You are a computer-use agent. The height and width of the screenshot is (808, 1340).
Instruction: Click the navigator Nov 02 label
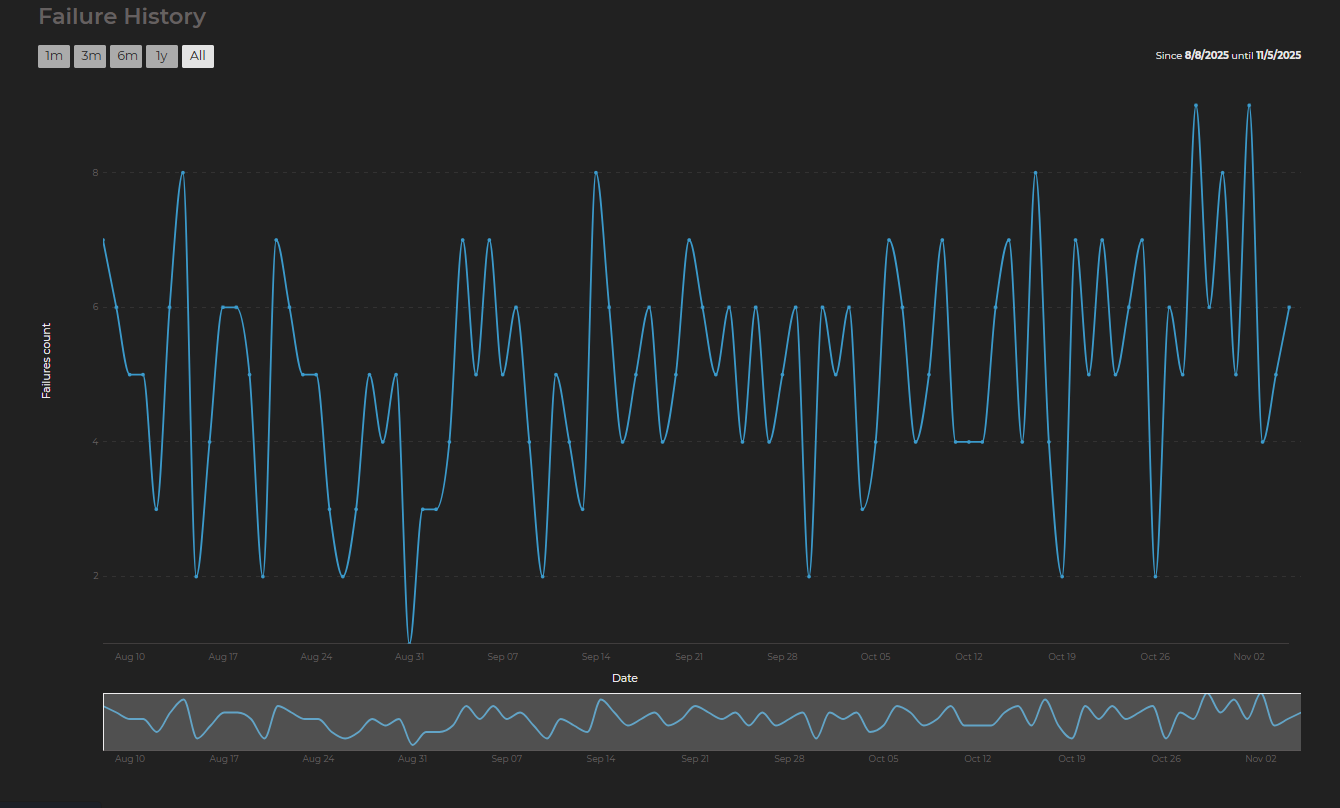[1261, 759]
